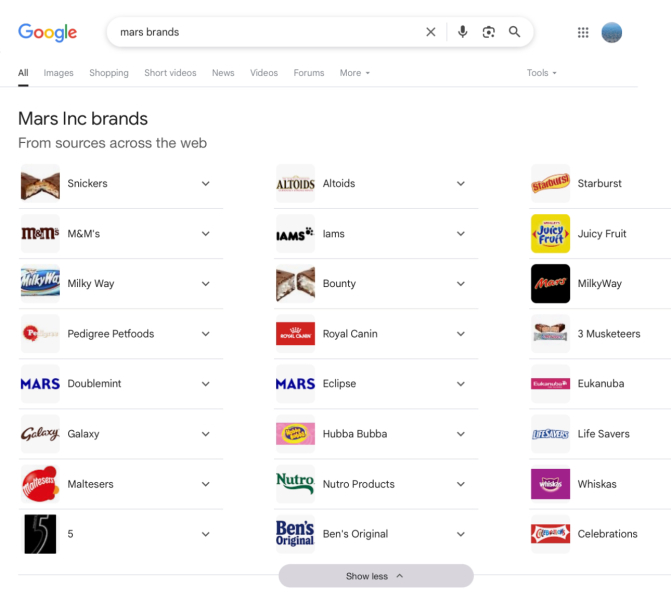Open the Tools dropdown
This screenshot has height=600, width=671.
click(x=541, y=73)
